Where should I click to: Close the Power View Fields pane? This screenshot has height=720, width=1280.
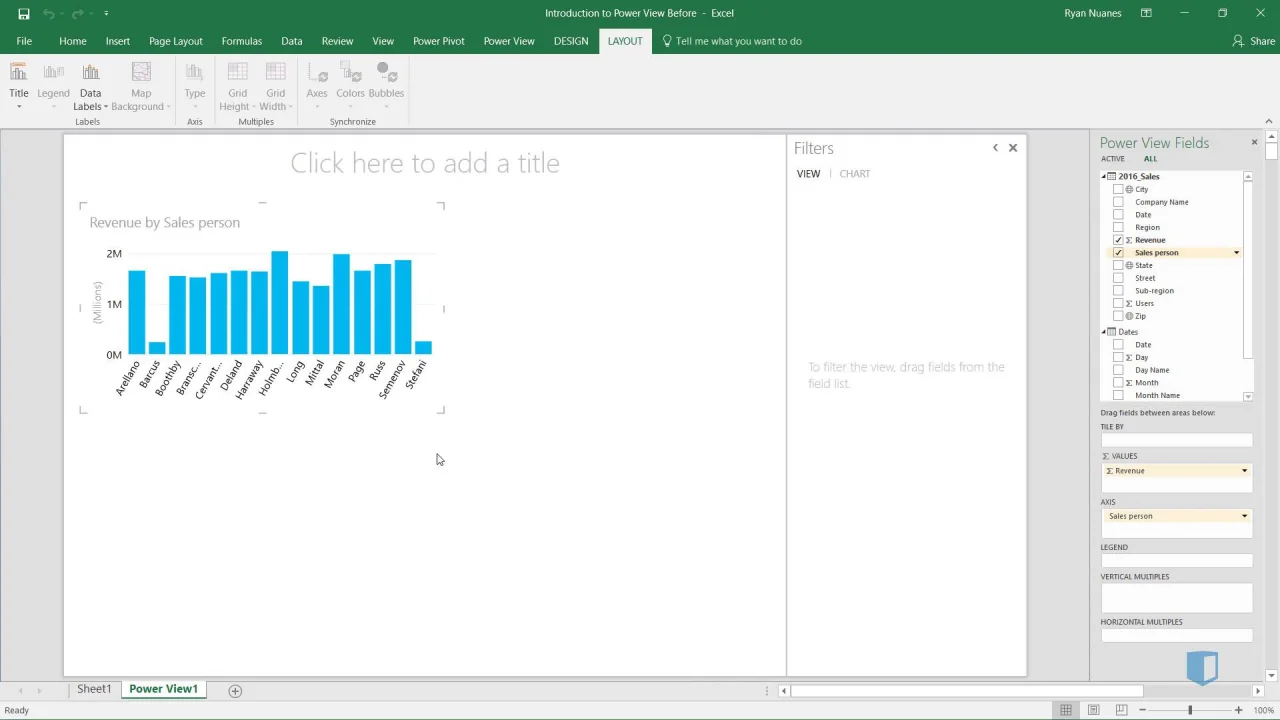(1254, 142)
